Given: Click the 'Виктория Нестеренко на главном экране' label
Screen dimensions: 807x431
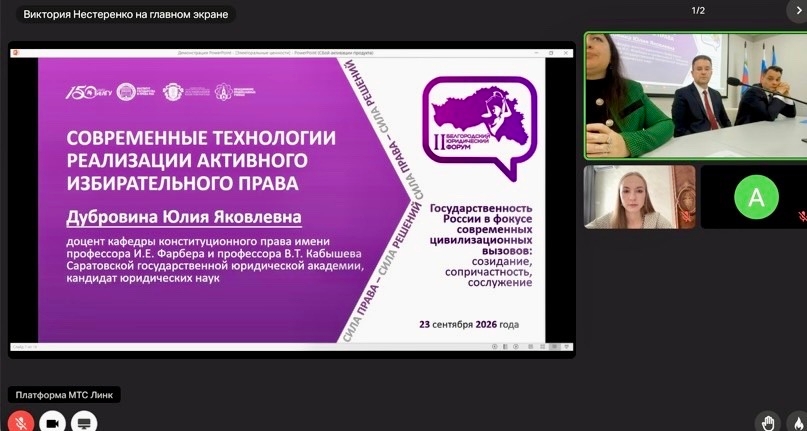Looking at the screenshot, I should coord(126,14).
